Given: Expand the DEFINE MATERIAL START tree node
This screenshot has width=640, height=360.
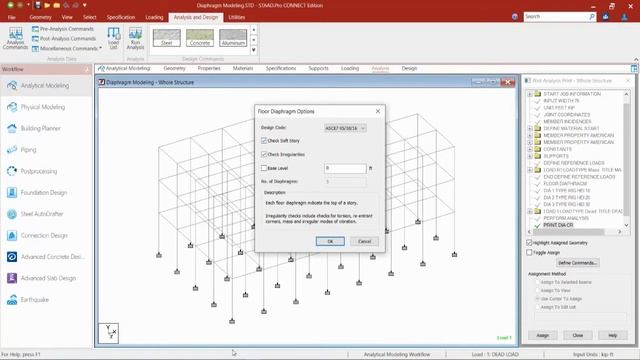Looking at the screenshot, I should (x=530, y=128).
